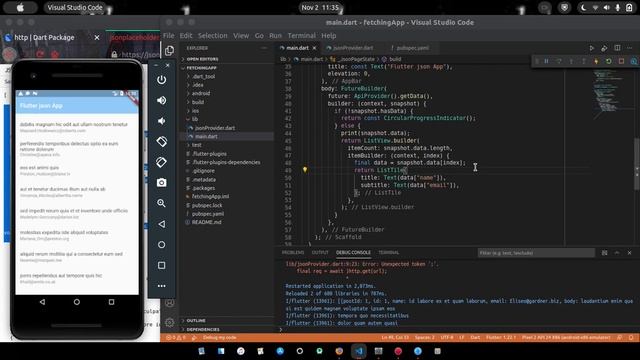
Task: Collapse the FETCHINGAPP folder section
Action: click(201, 68)
